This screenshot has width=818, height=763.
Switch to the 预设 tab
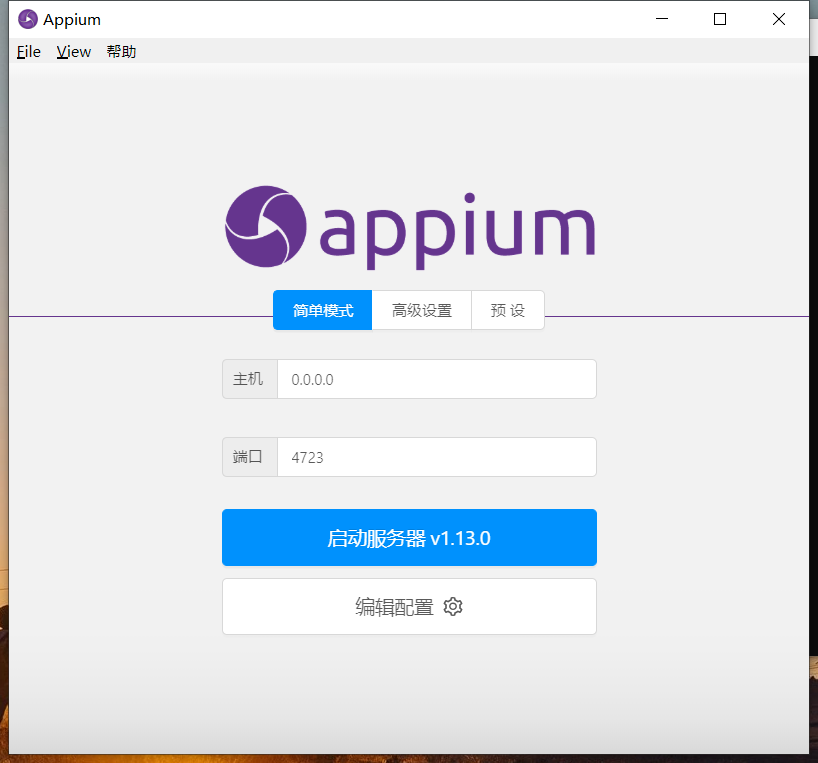point(507,310)
